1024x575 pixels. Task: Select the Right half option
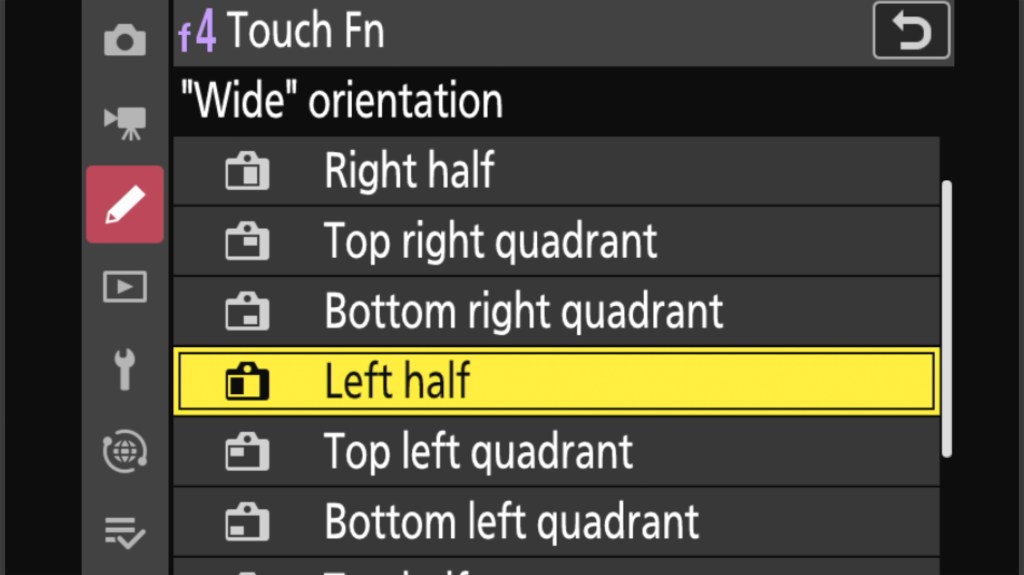(x=408, y=171)
